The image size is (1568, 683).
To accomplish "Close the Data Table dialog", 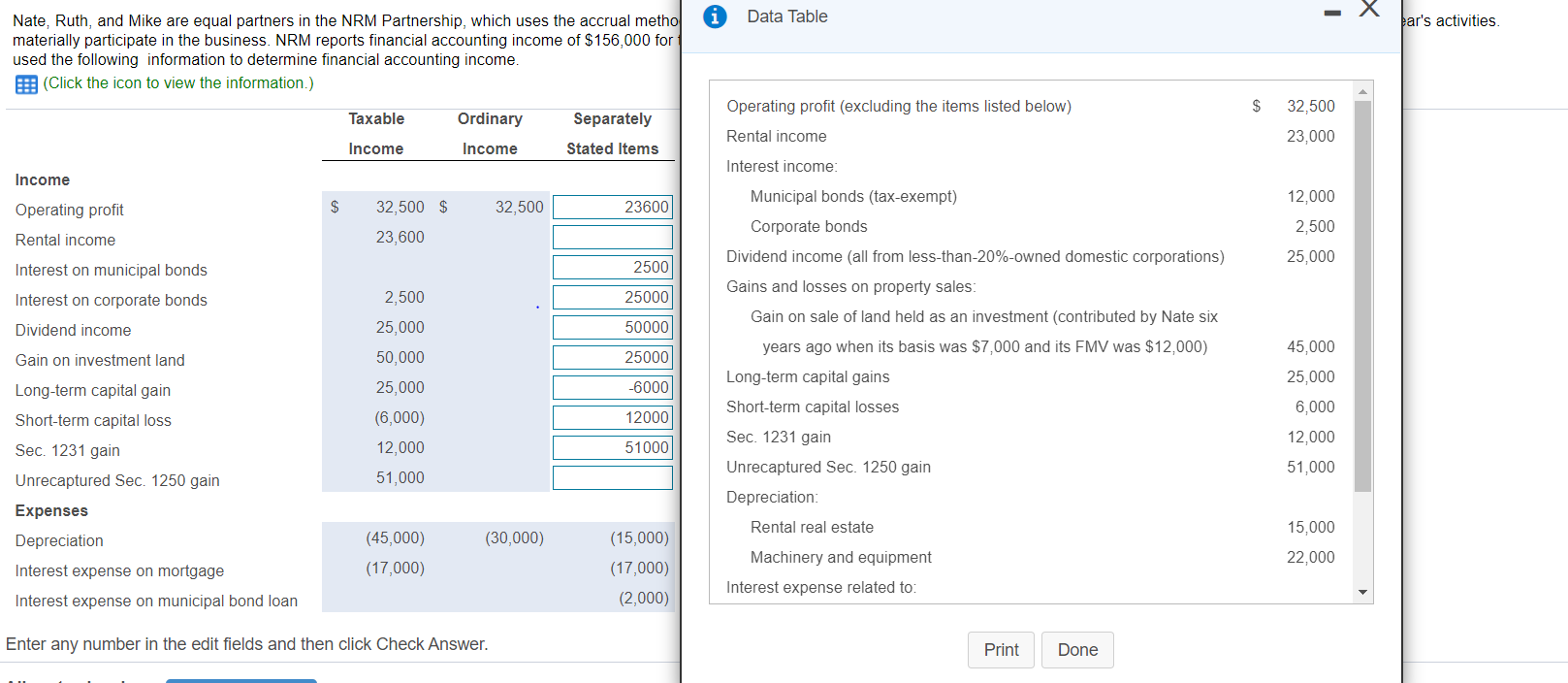I will 1369,10.
